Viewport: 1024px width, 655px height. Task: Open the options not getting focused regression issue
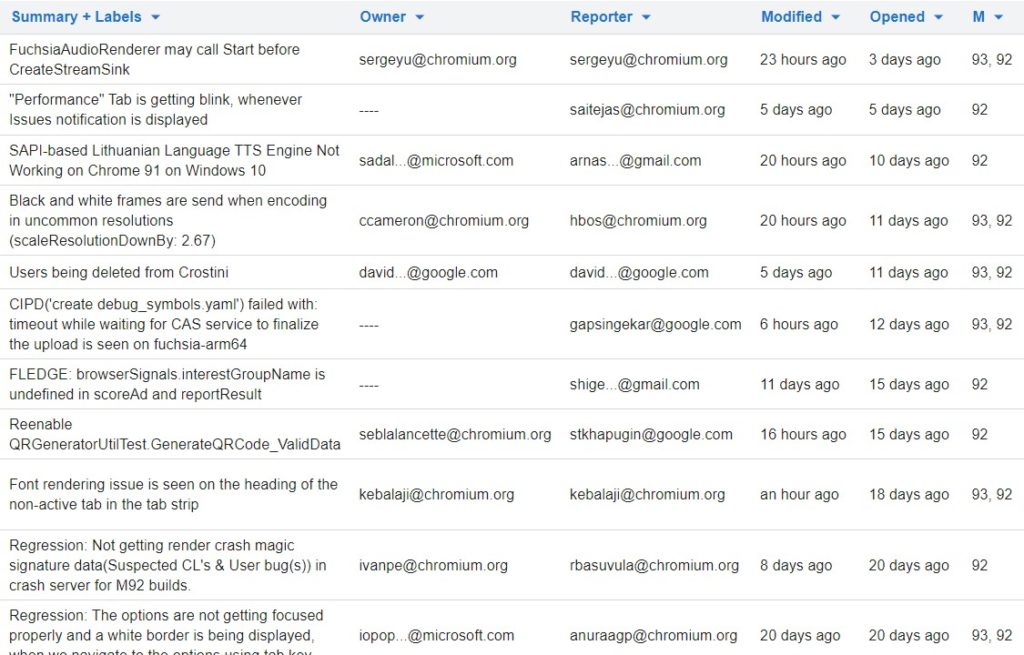tap(167, 634)
